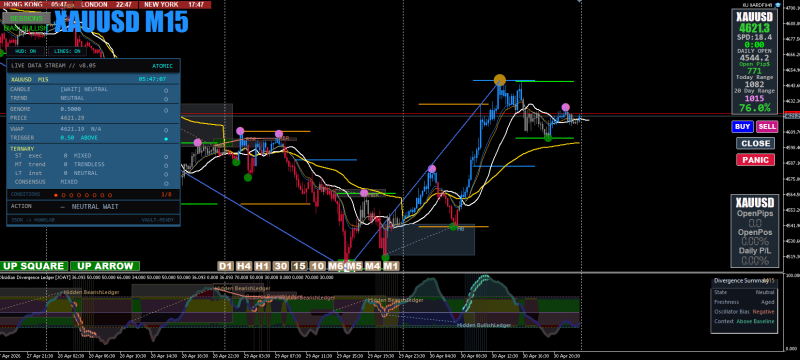Click the ST exec row indicator

click(166, 157)
